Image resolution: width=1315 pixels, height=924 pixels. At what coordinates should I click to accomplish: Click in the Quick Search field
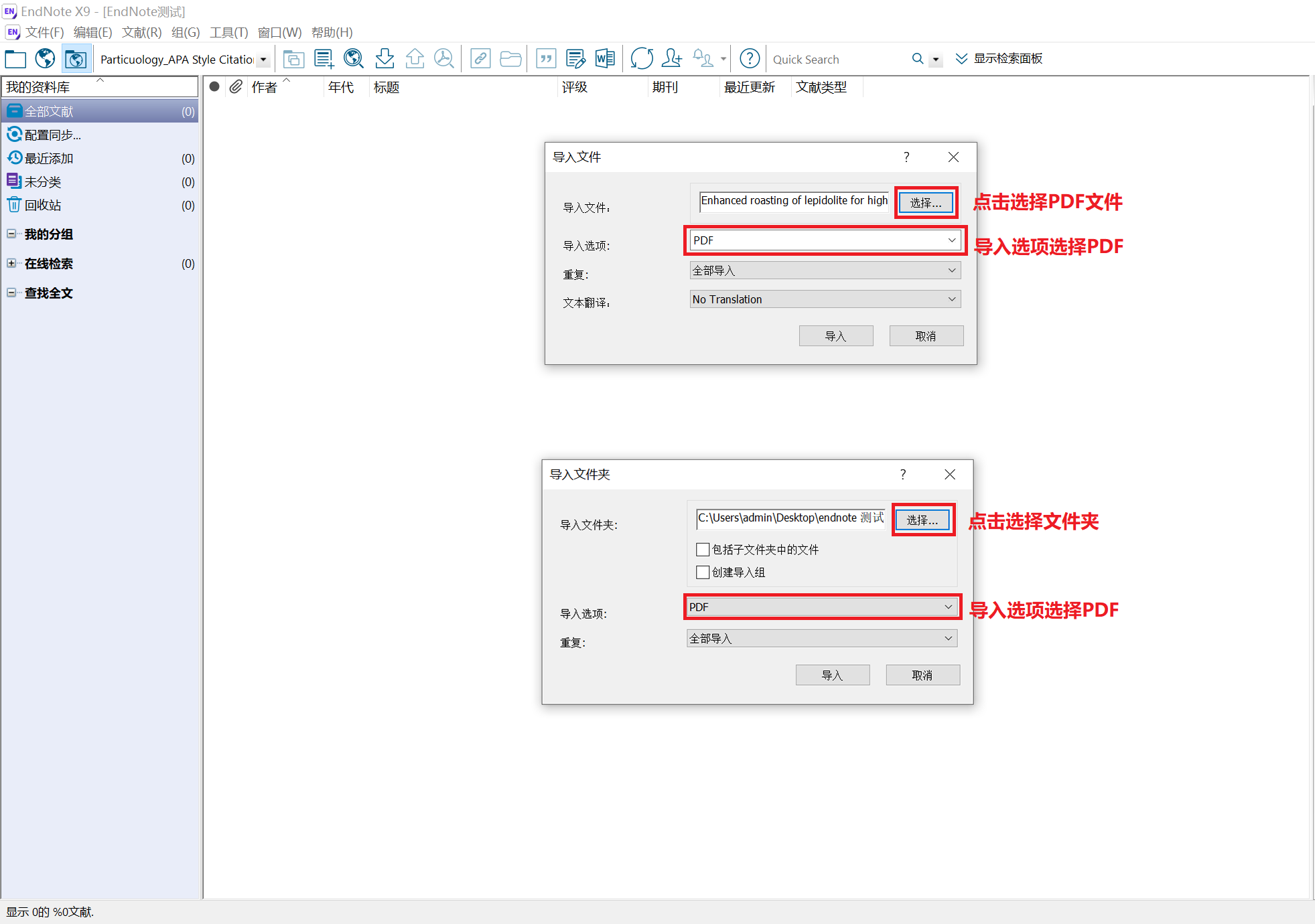(837, 60)
